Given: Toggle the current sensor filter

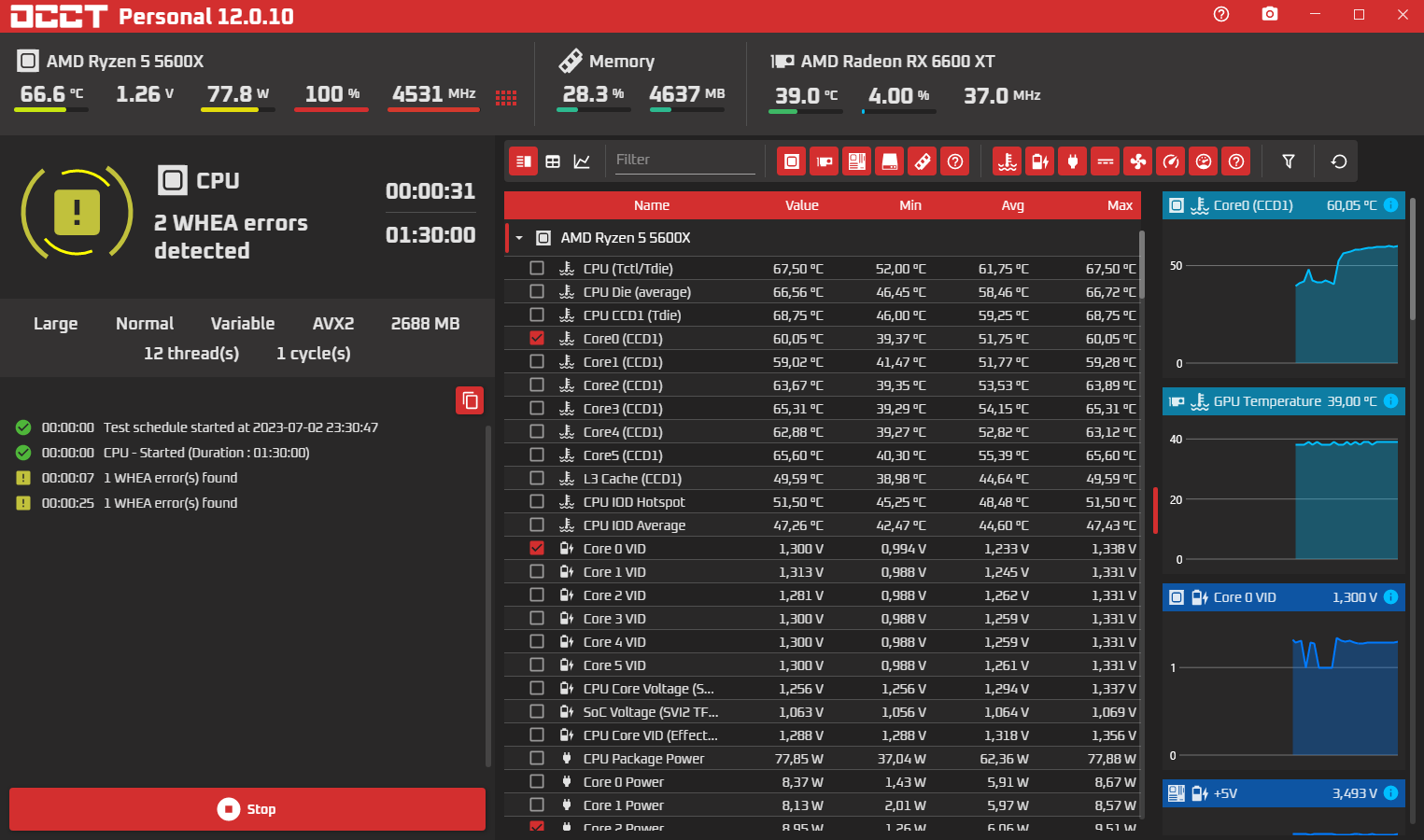Looking at the screenshot, I should (1106, 161).
